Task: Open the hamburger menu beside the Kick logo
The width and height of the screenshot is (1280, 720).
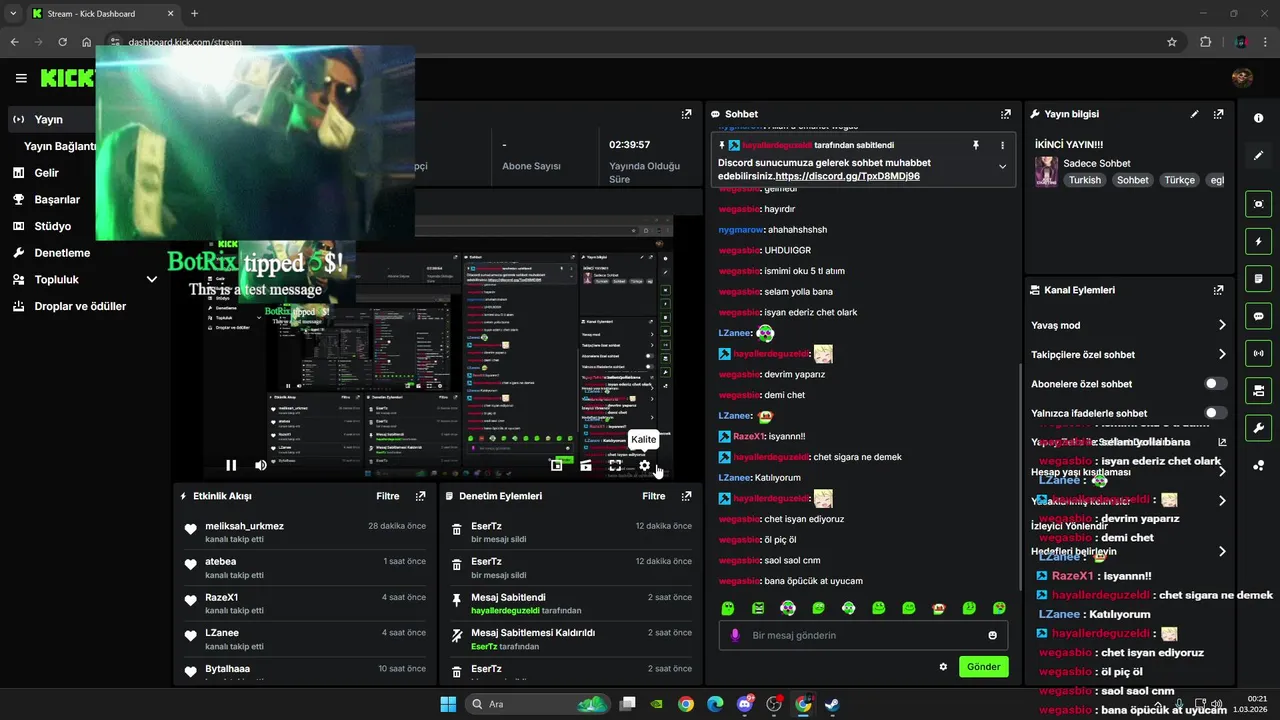Action: point(21,78)
